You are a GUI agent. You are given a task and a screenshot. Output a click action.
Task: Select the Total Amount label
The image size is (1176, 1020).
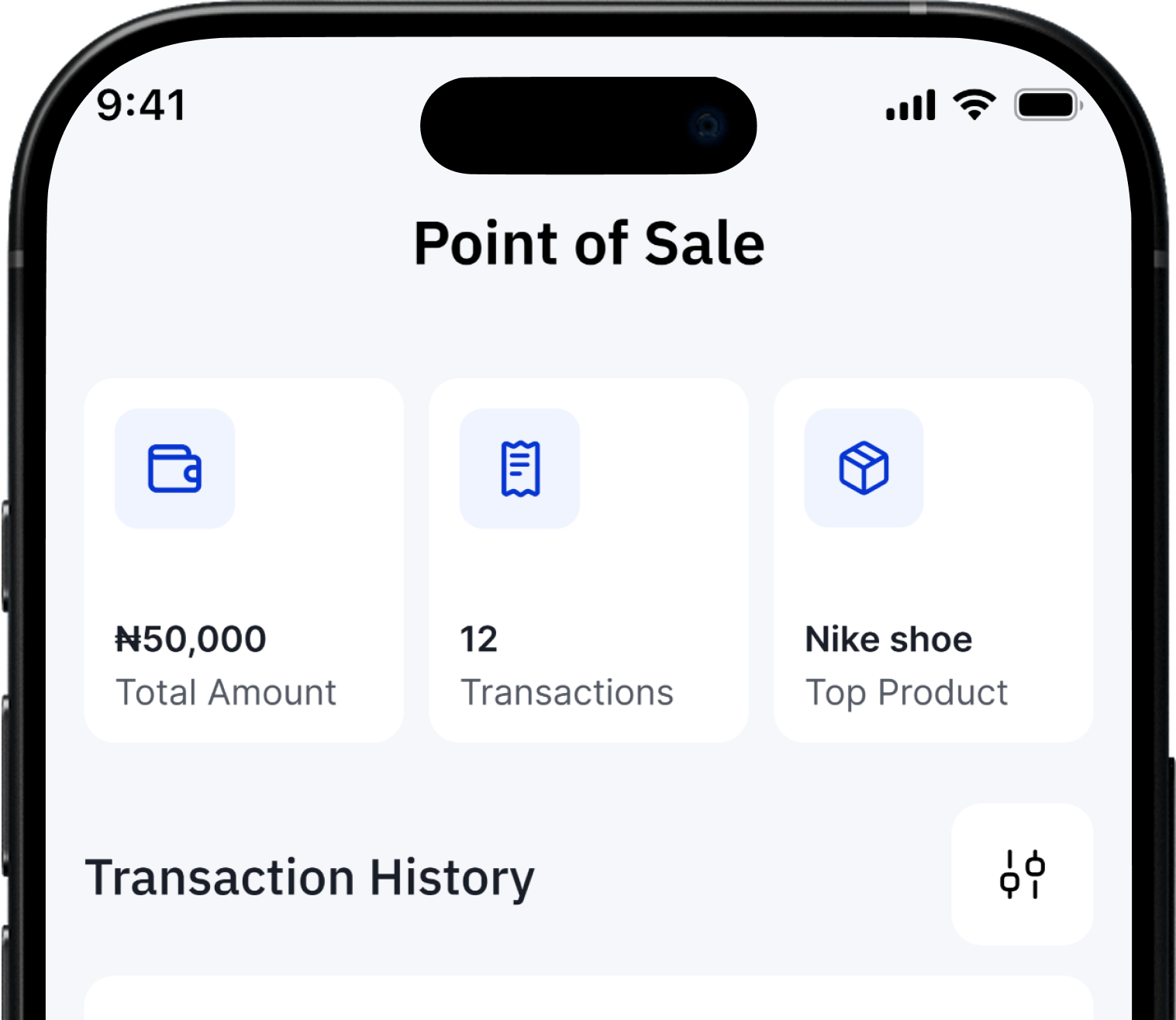[x=226, y=692]
